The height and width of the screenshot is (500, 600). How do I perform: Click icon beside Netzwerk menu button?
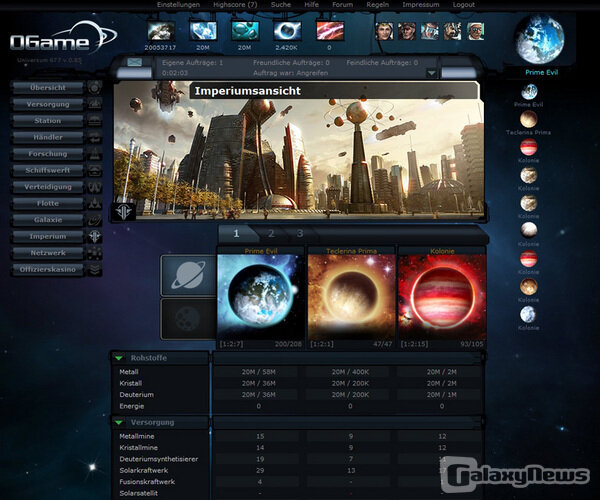[95, 253]
